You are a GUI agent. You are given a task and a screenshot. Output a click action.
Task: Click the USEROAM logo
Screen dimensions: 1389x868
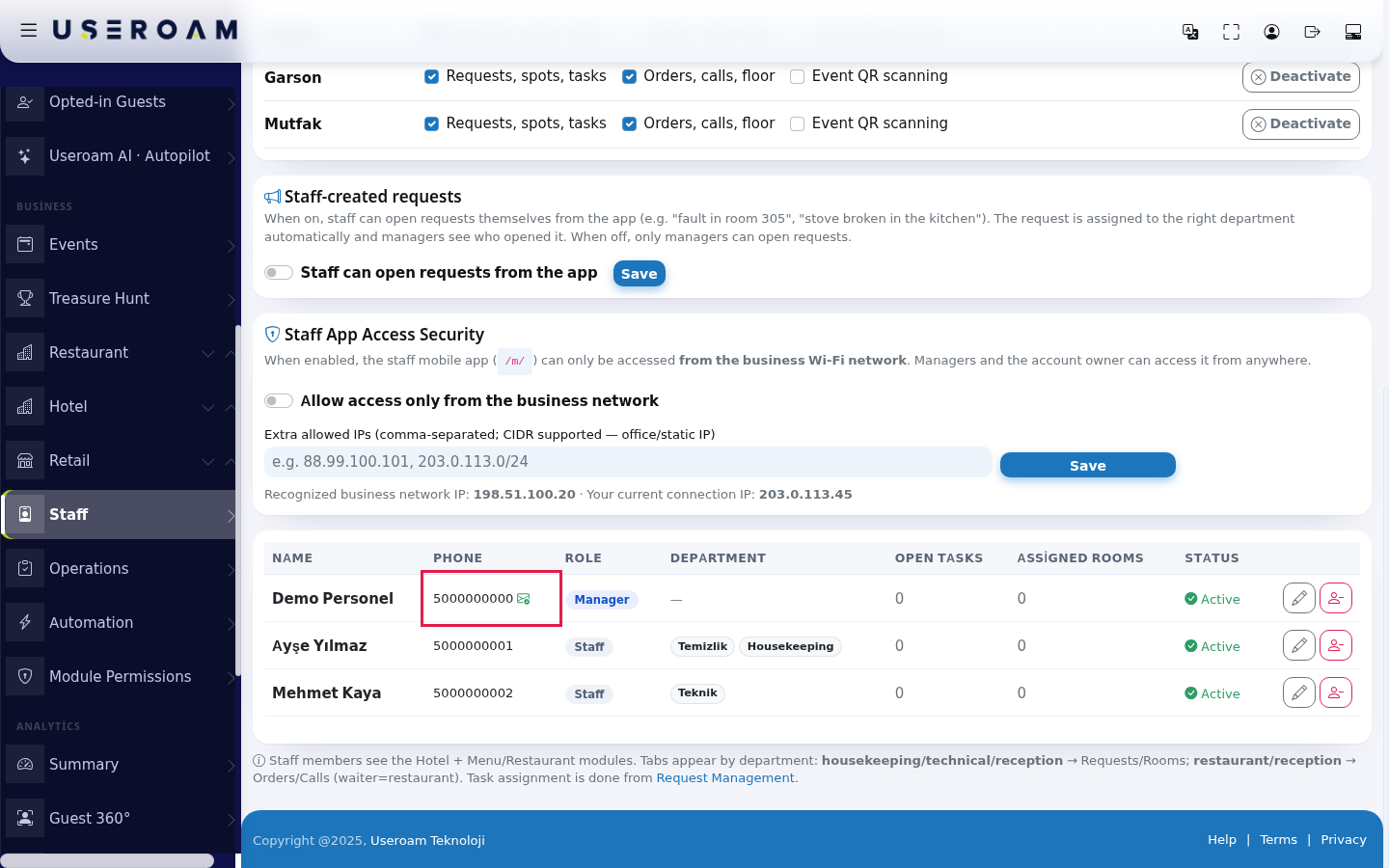(145, 30)
